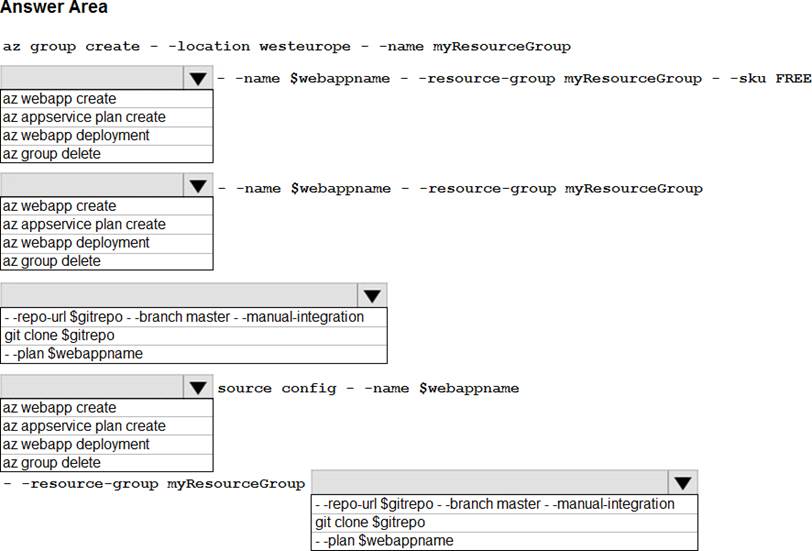
Task: Select 'az group delete' under the --sku FREE dropdown
Action: pos(52,154)
